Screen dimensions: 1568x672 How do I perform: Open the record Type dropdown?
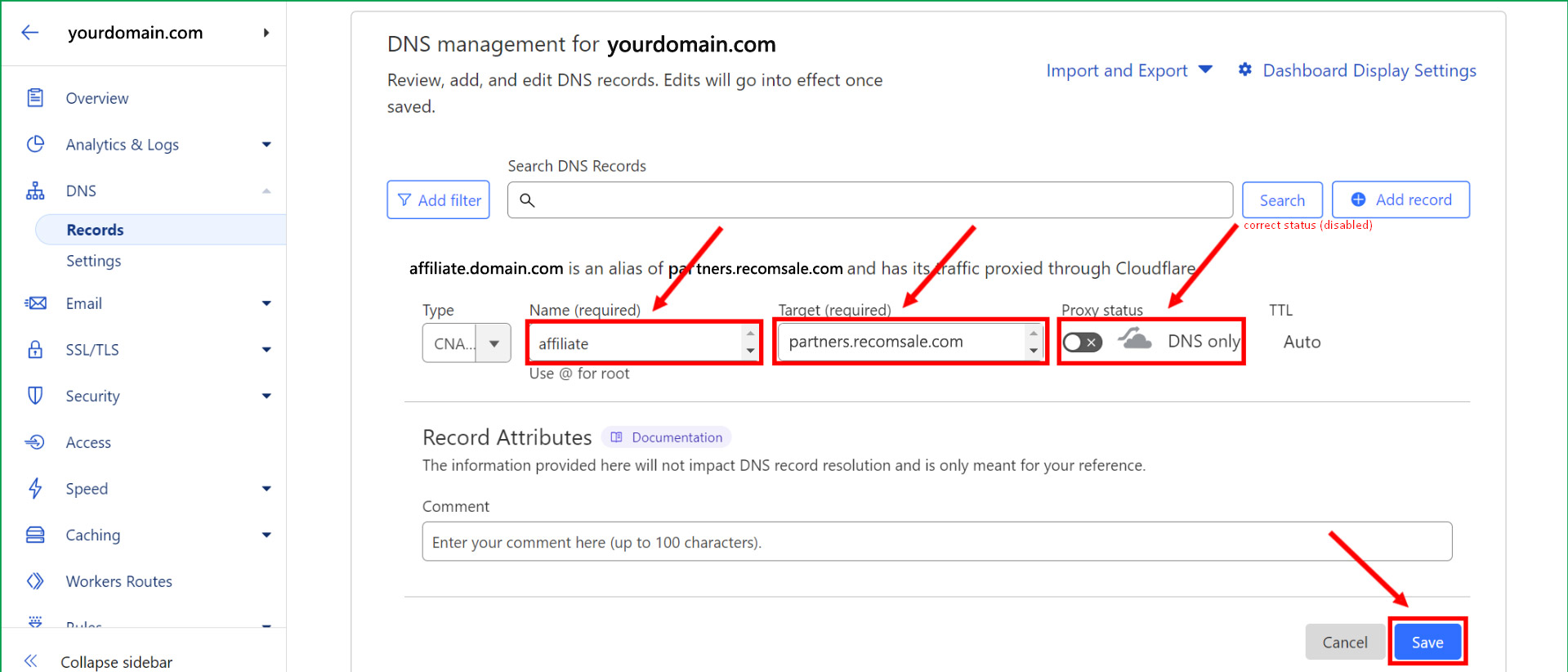pyautogui.click(x=494, y=343)
